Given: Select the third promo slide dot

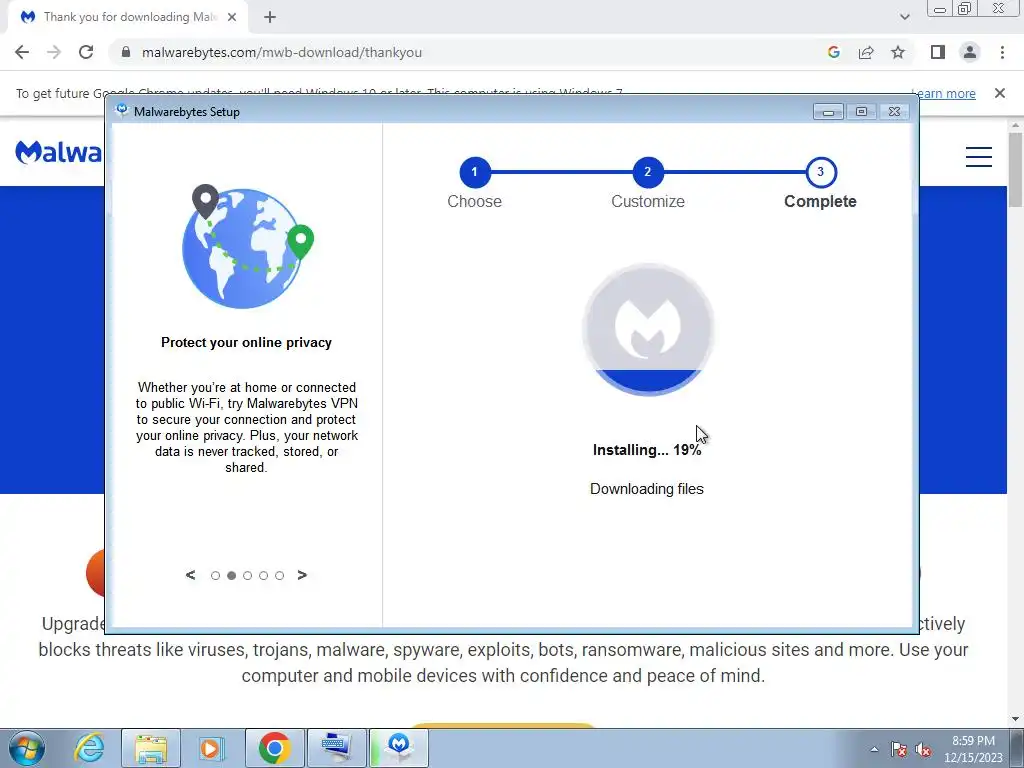Looking at the screenshot, I should click(x=248, y=575).
